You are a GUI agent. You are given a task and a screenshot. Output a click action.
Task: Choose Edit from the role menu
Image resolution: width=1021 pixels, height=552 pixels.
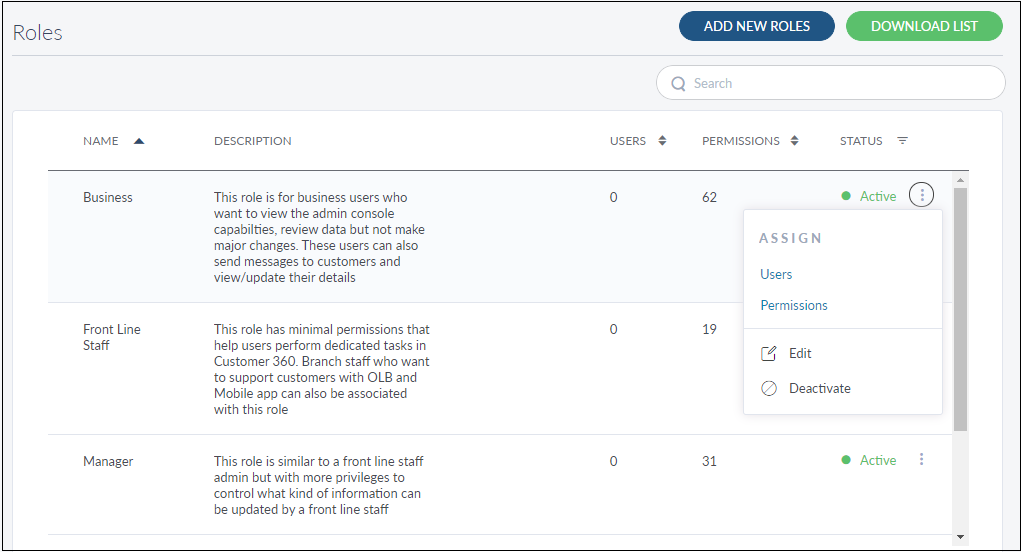pyautogui.click(x=800, y=354)
